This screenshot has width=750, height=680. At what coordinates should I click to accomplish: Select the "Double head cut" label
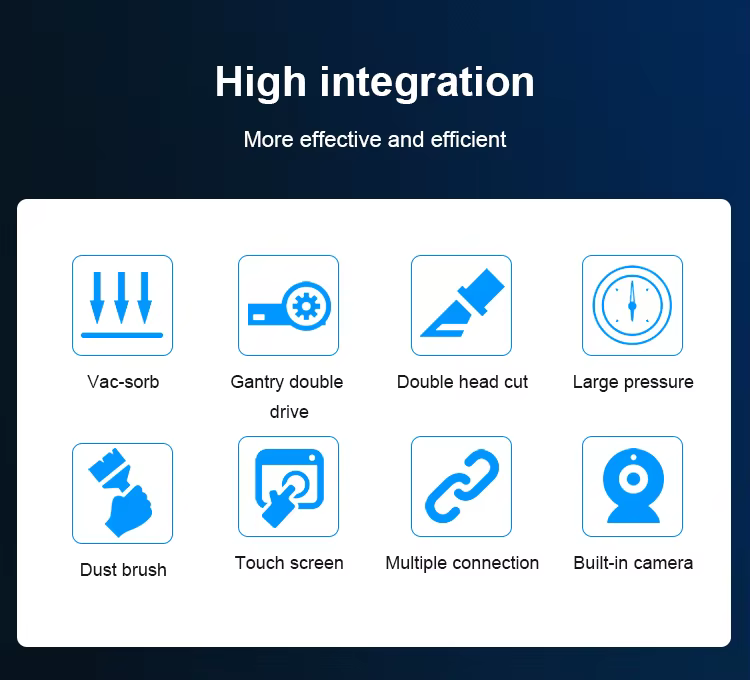tap(462, 382)
